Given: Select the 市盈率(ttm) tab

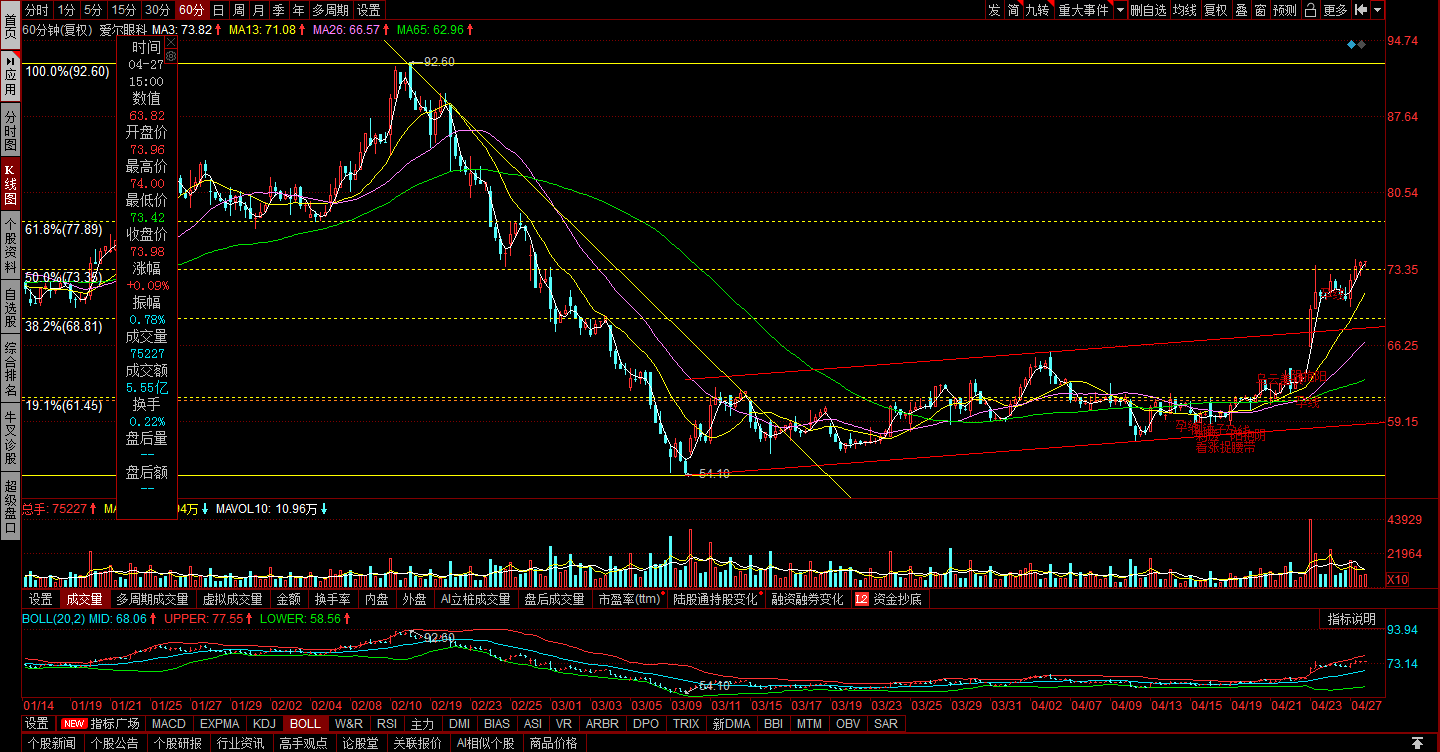Looking at the screenshot, I should click(630, 600).
